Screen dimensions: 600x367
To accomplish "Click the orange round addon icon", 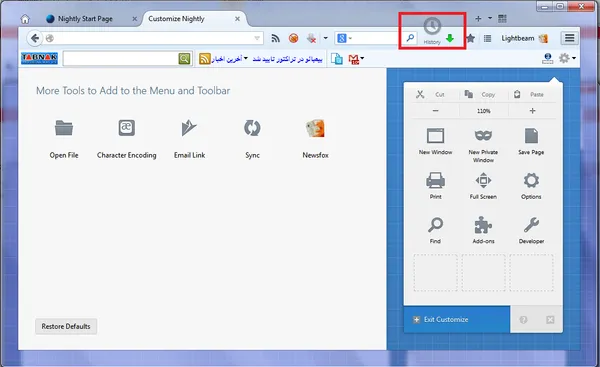I will click(293, 38).
